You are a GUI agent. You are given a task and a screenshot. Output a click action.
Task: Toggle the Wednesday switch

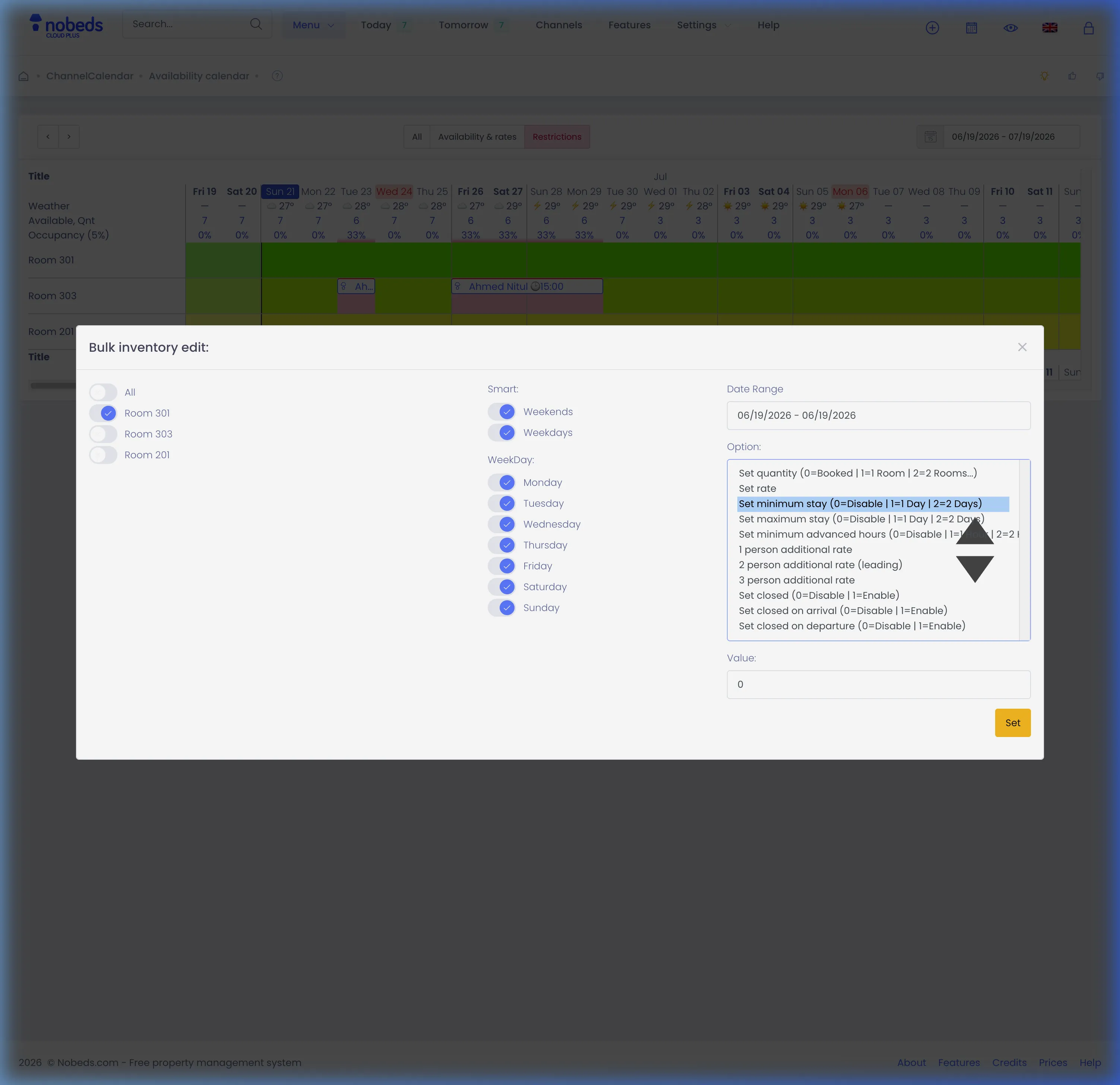[502, 525]
